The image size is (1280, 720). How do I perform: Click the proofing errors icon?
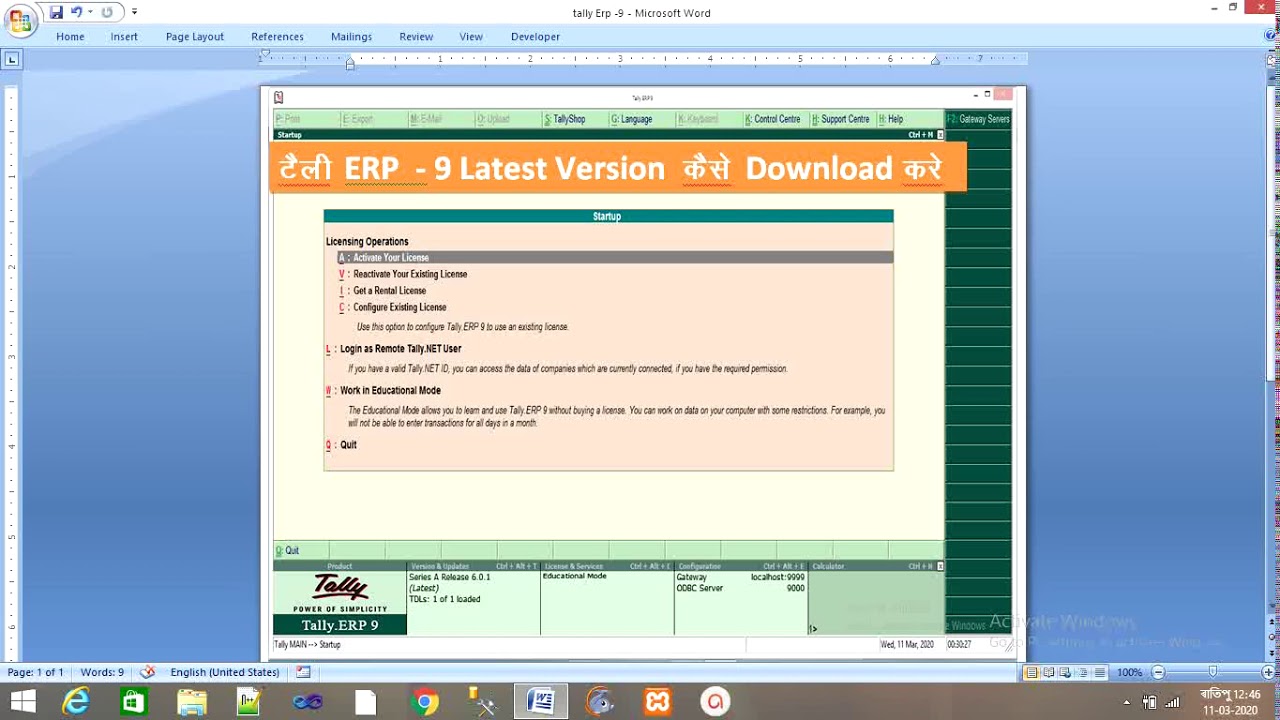[x=148, y=672]
